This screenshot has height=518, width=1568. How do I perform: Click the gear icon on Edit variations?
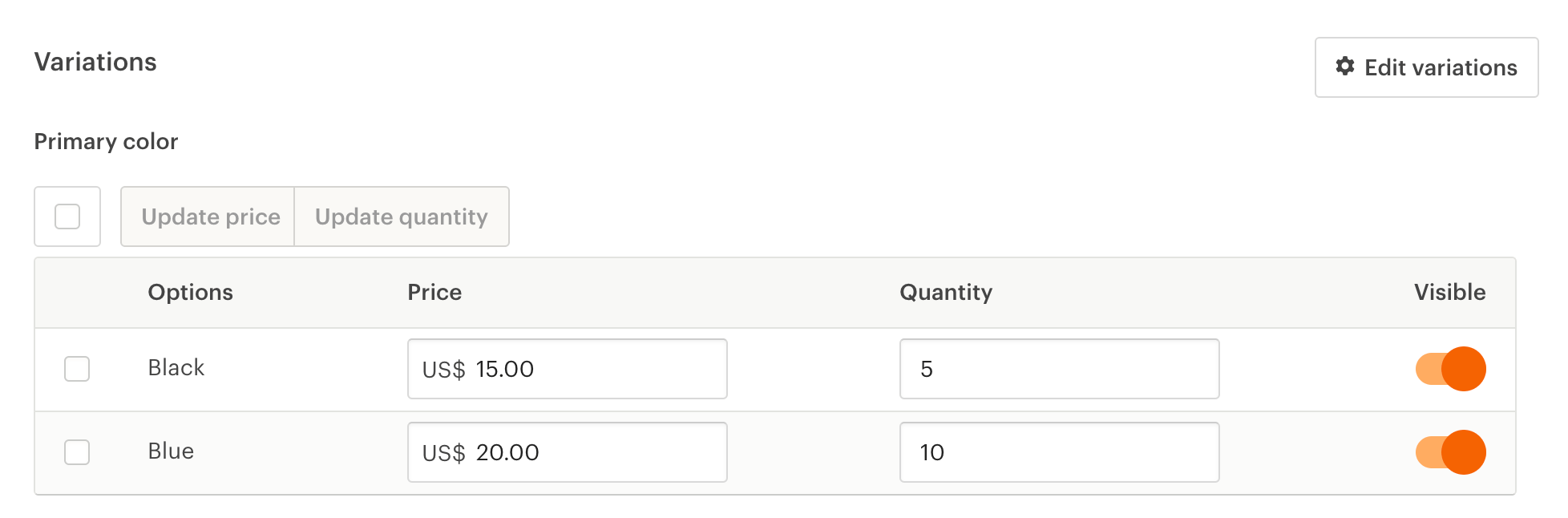coord(1345,67)
